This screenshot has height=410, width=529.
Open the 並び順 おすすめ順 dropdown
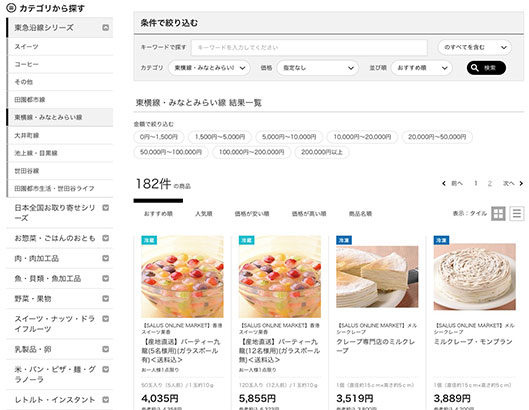coord(421,68)
